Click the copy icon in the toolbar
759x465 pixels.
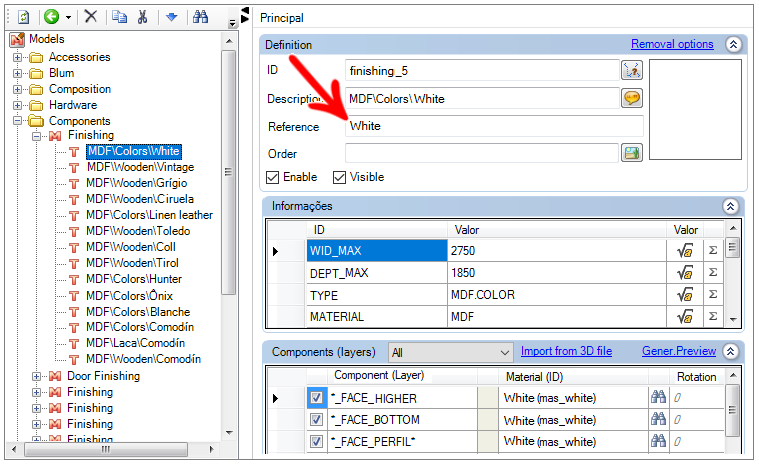point(120,17)
